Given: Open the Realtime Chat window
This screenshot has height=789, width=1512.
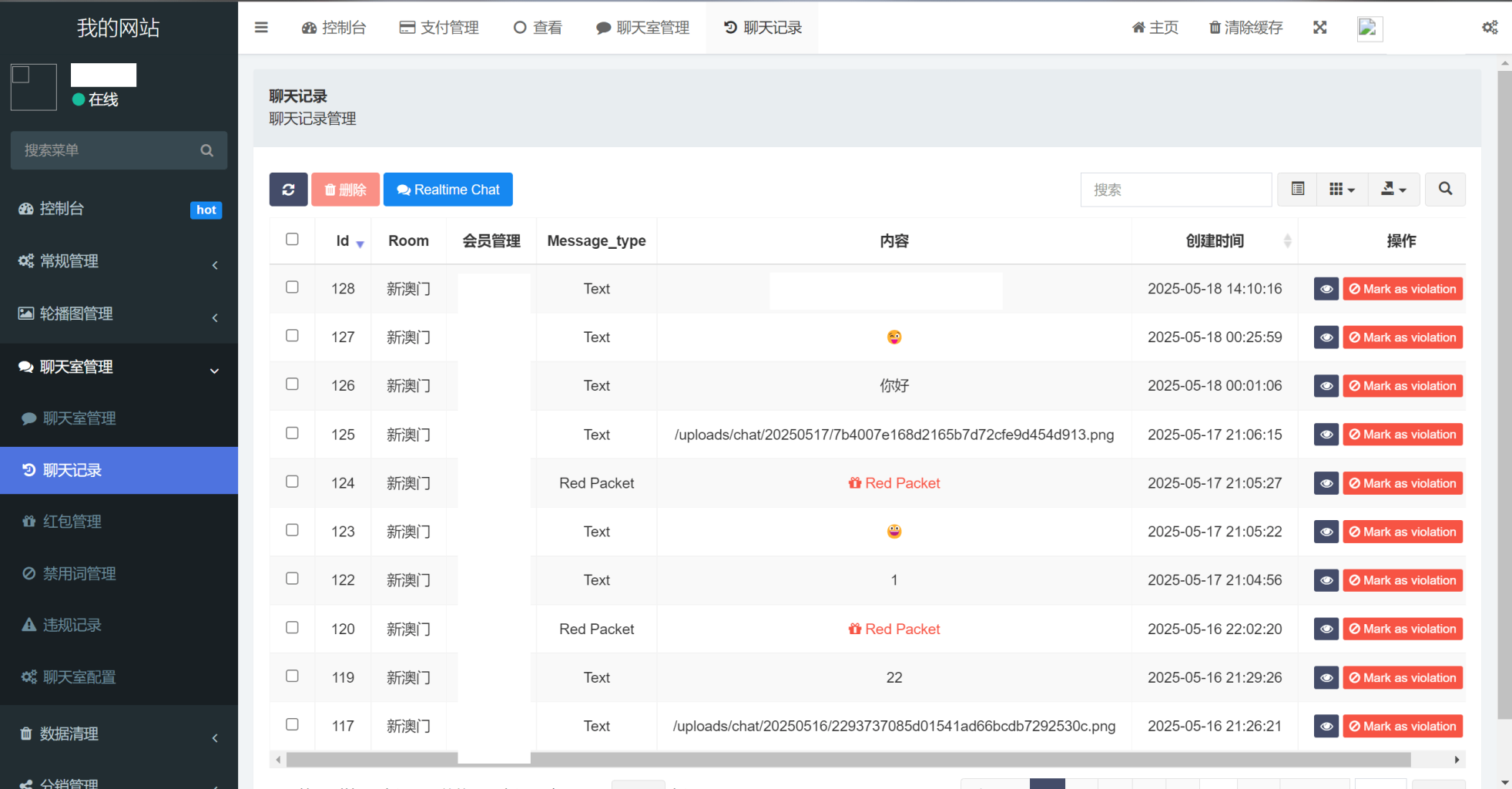Looking at the screenshot, I should point(448,190).
